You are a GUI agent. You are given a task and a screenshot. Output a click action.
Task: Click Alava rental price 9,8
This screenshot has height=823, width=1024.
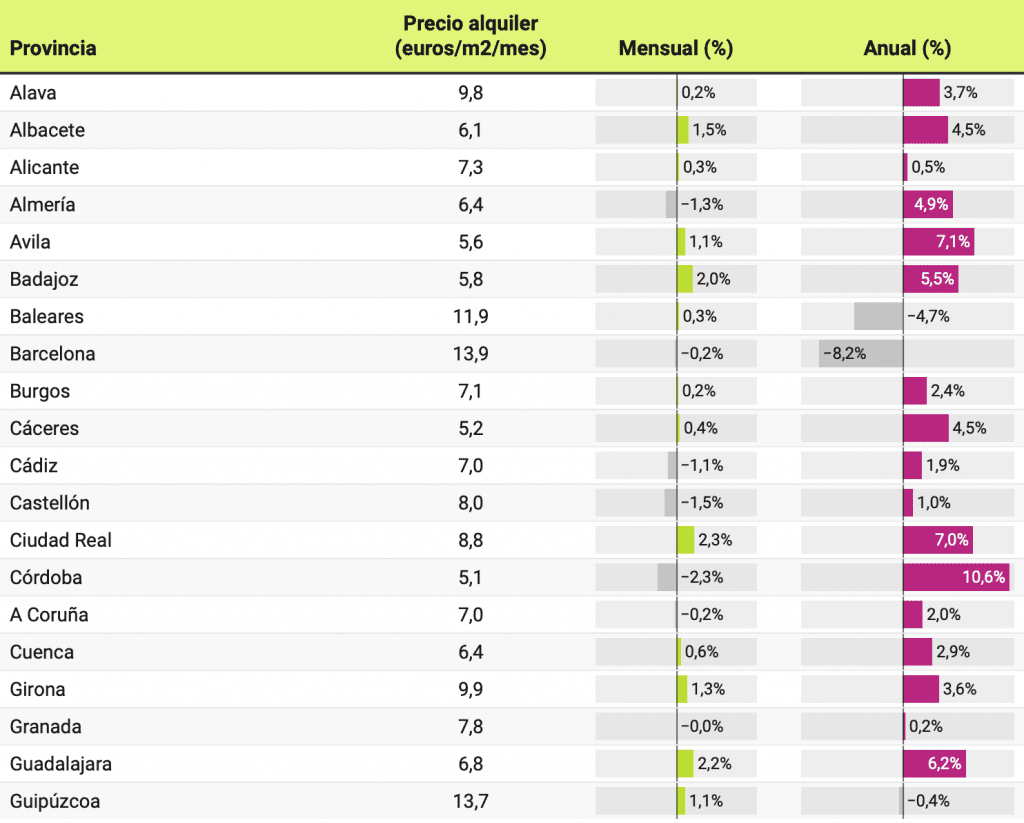(x=470, y=93)
